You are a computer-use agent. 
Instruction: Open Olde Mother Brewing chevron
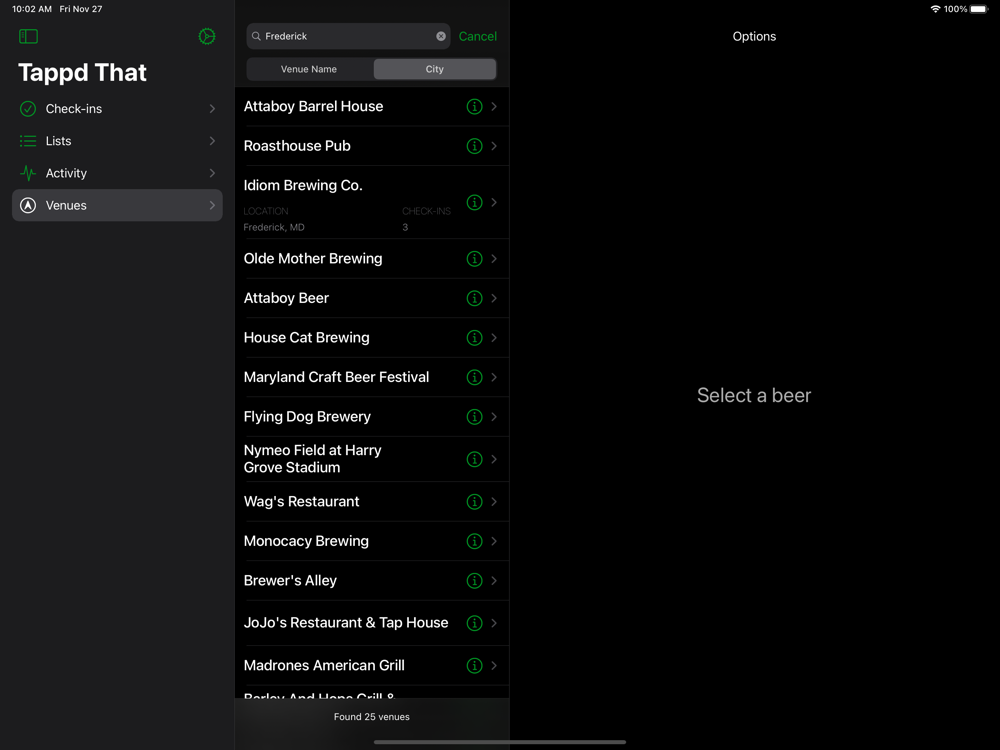pos(494,258)
